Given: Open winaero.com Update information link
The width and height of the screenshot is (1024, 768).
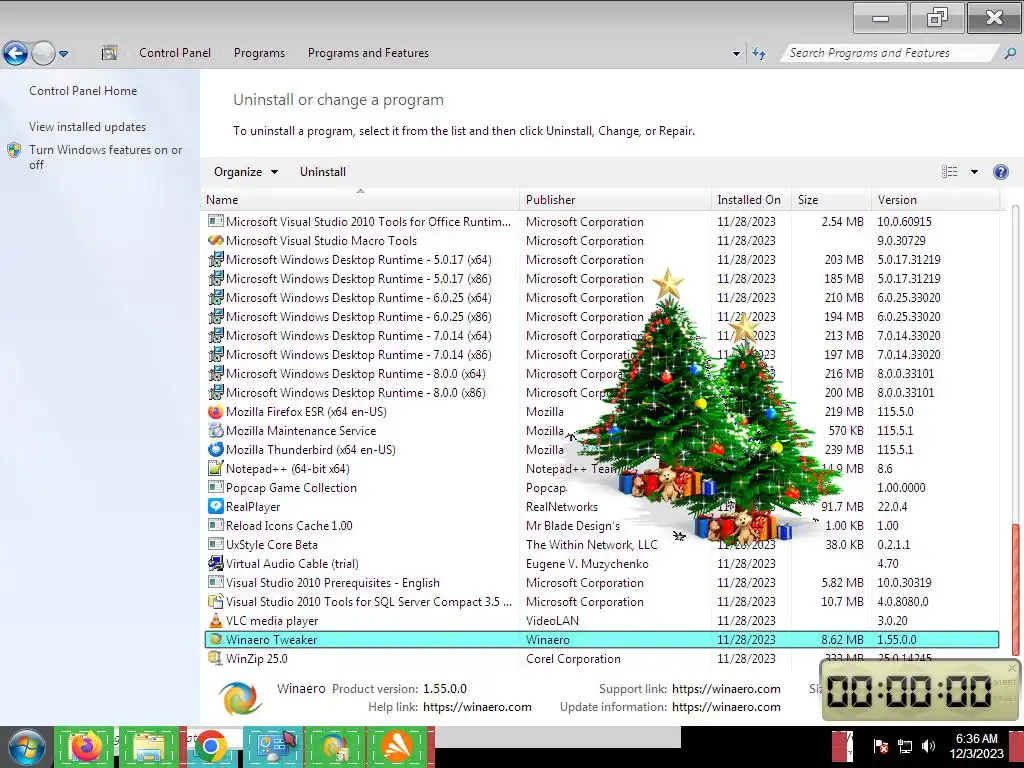Looking at the screenshot, I should (x=726, y=707).
